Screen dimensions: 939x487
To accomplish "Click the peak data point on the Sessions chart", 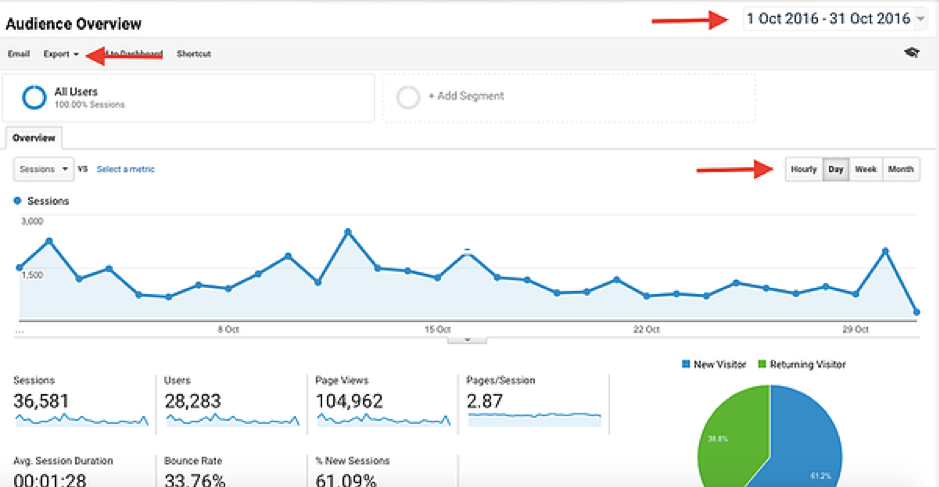I will point(348,231).
